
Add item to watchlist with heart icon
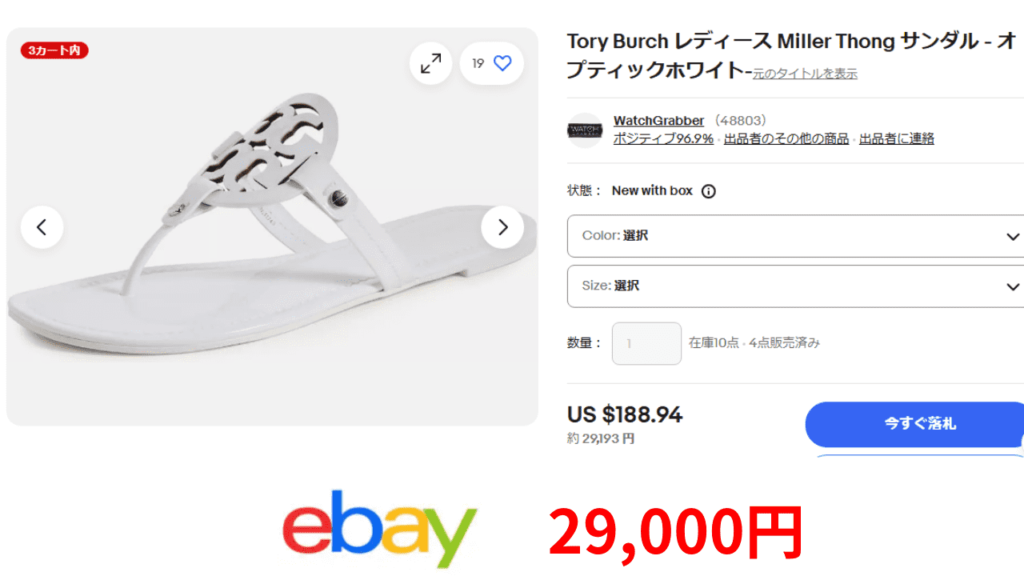tap(502, 63)
